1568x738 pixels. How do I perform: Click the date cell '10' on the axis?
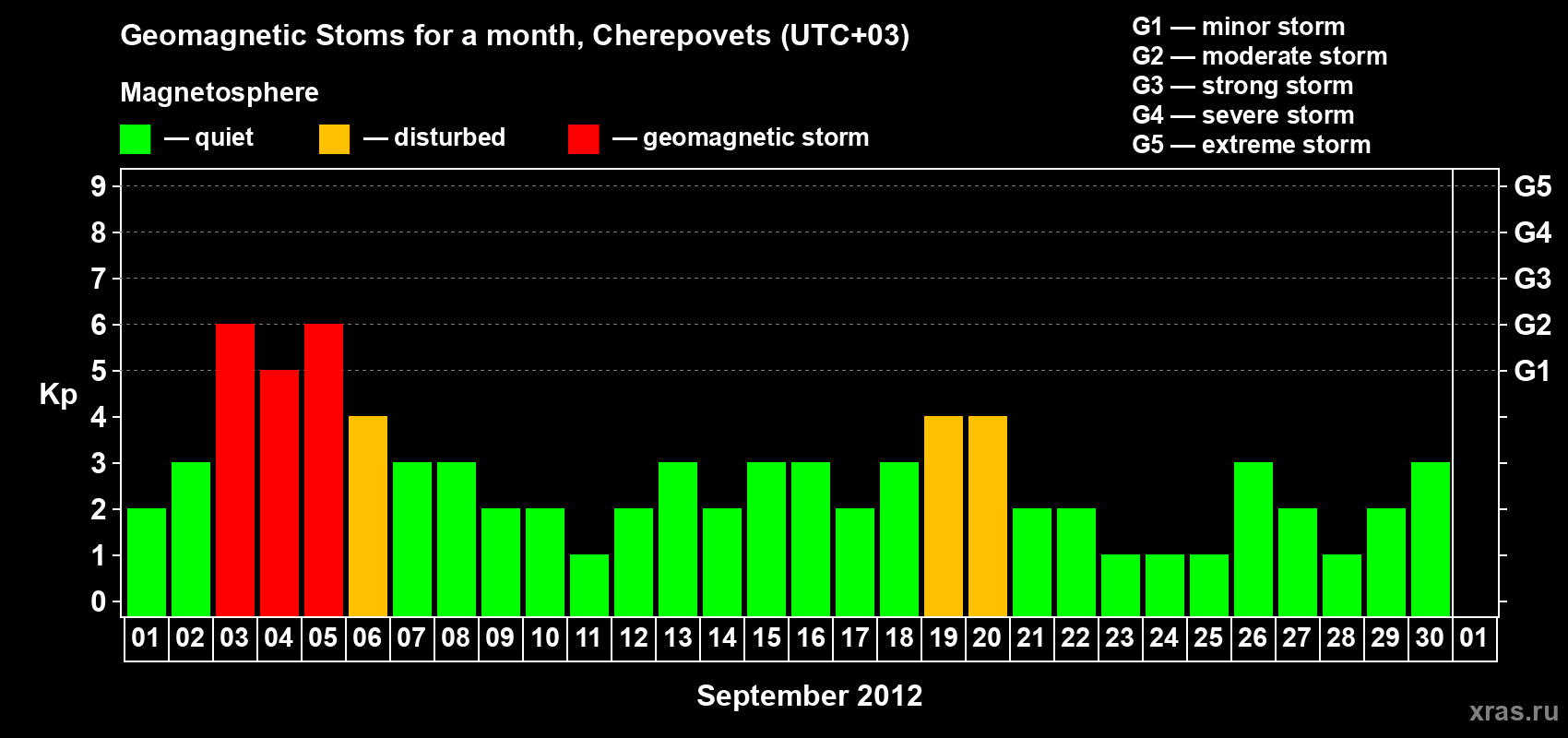(544, 638)
